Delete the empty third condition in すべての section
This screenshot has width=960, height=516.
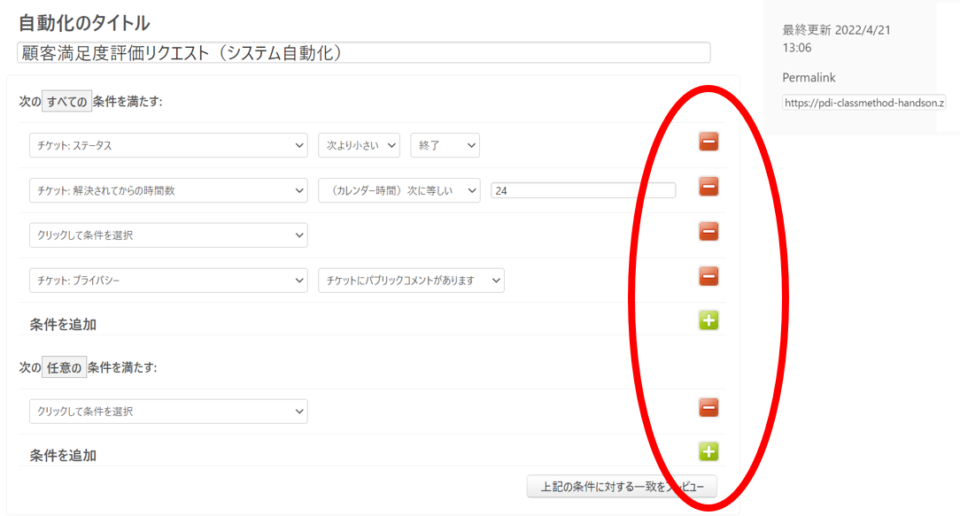coord(708,232)
